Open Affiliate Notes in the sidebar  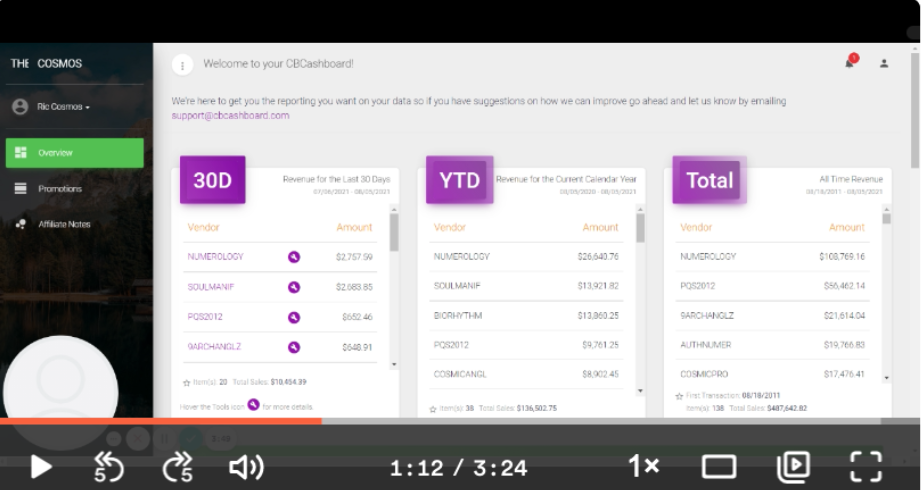[x=64, y=224]
